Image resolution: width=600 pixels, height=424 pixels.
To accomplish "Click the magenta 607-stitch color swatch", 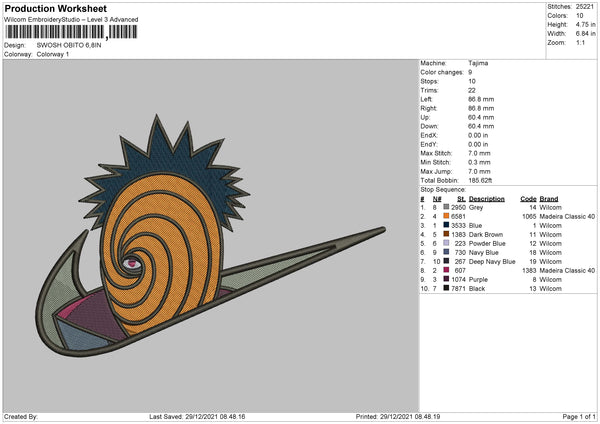I will point(446,270).
